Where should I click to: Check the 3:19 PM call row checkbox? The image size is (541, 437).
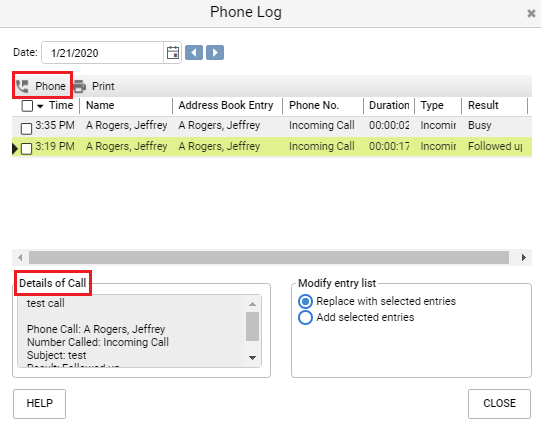(27, 149)
